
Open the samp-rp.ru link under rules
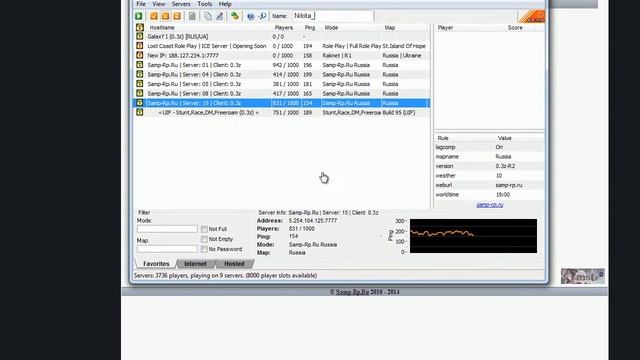[x=489, y=205]
